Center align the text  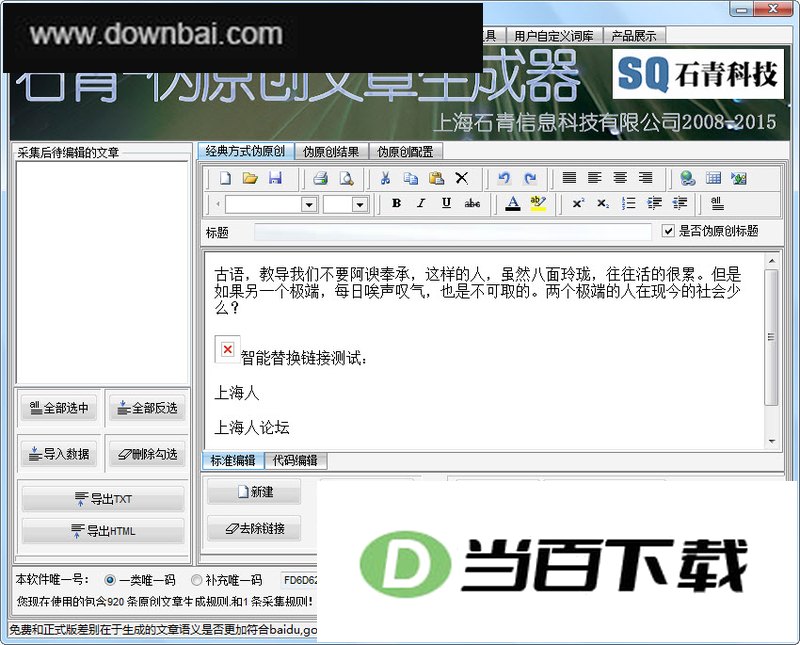[x=620, y=178]
